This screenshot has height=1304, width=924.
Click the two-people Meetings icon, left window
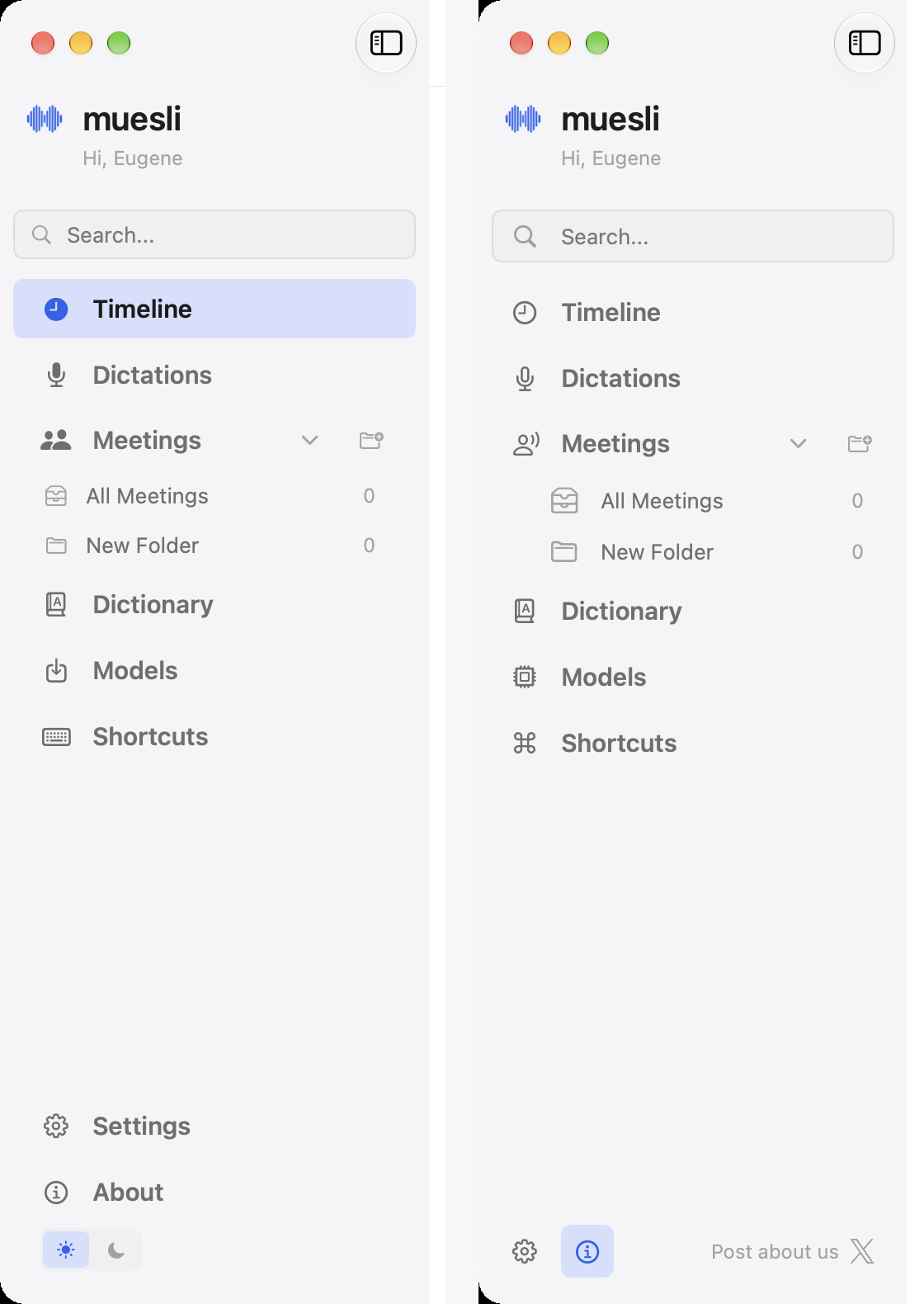pyautogui.click(x=56, y=441)
